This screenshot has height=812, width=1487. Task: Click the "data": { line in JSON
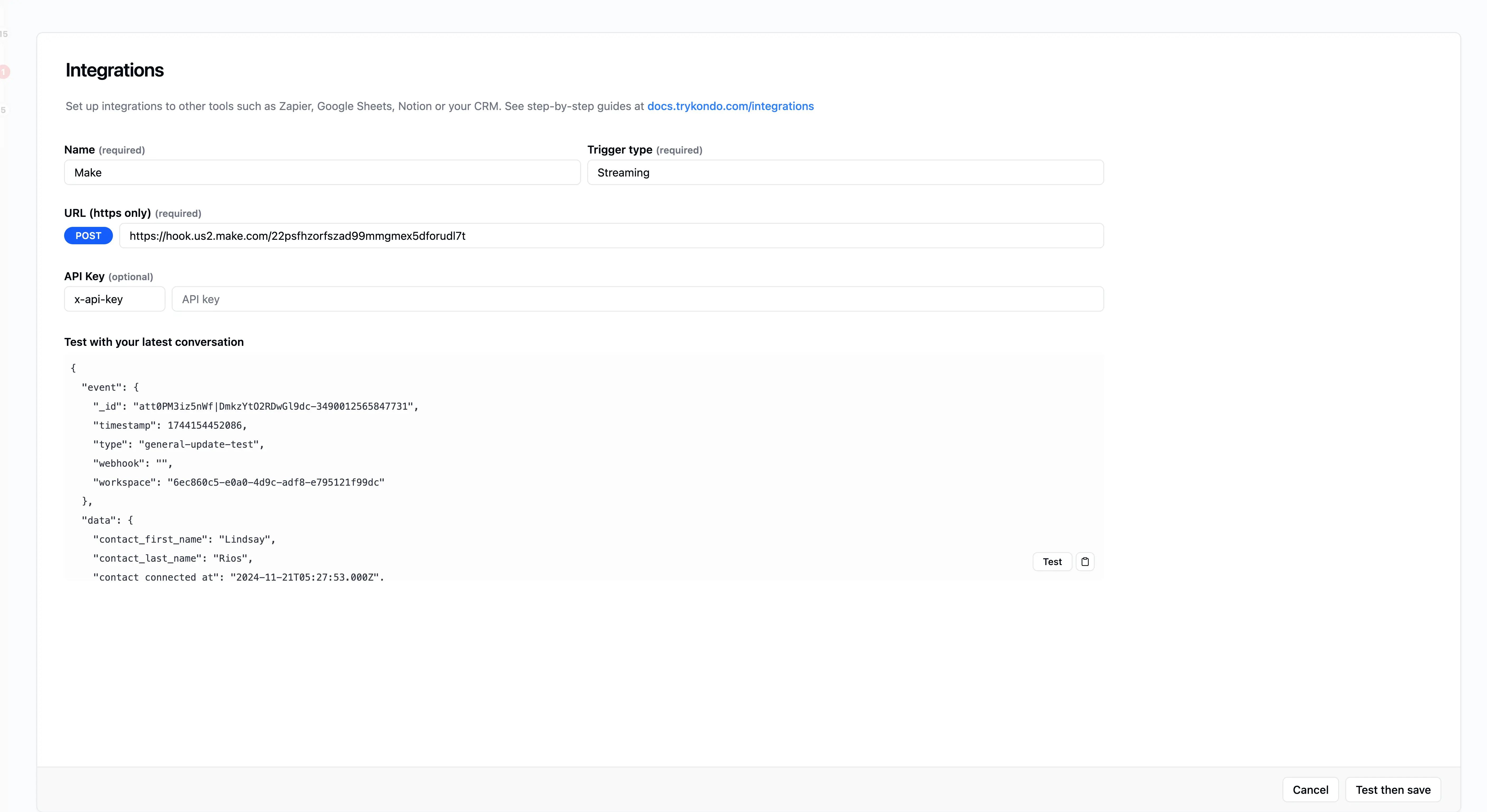click(107, 520)
